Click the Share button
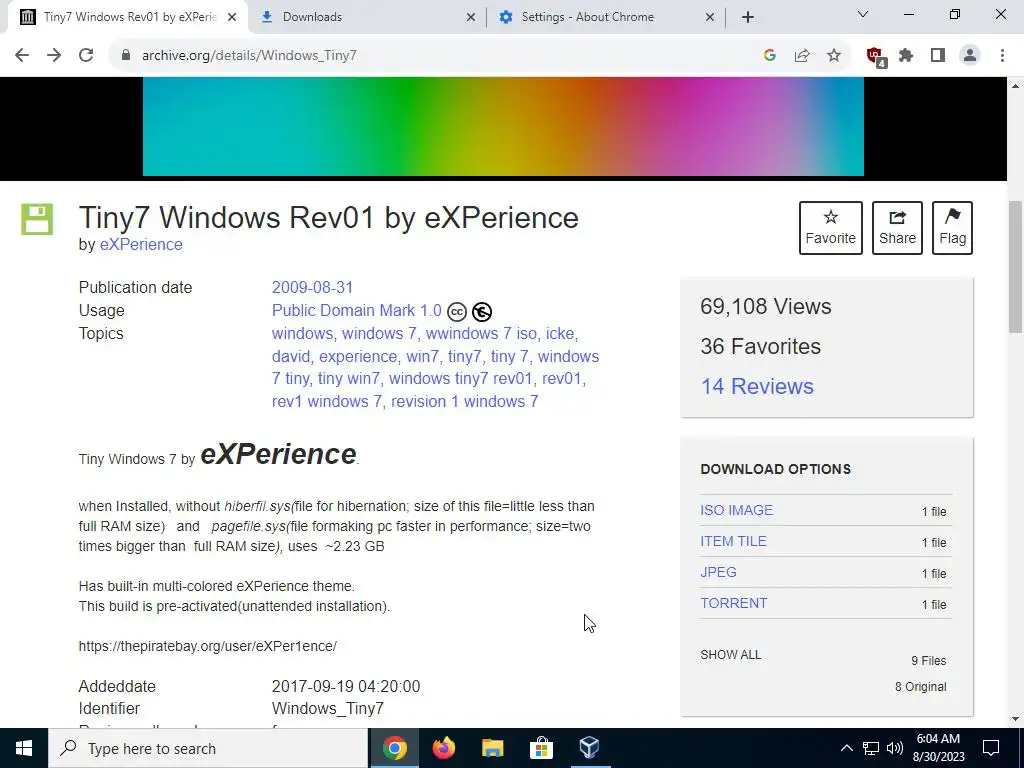The height and width of the screenshot is (768, 1024). [897, 228]
